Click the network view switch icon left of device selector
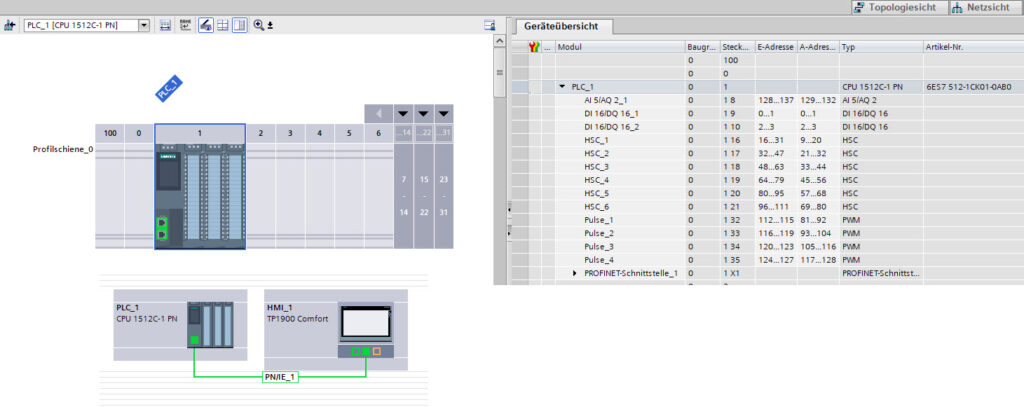 pyautogui.click(x=9, y=25)
